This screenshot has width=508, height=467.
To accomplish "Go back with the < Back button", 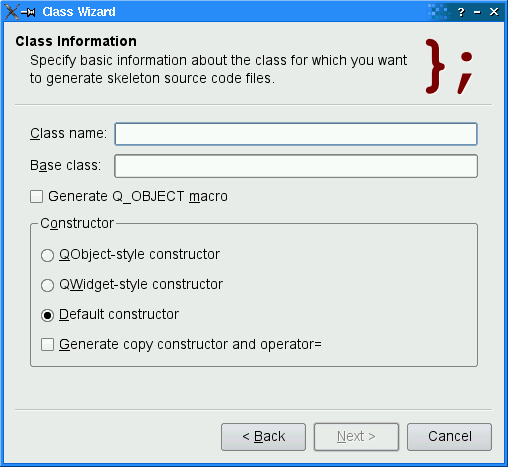I will coord(263,437).
